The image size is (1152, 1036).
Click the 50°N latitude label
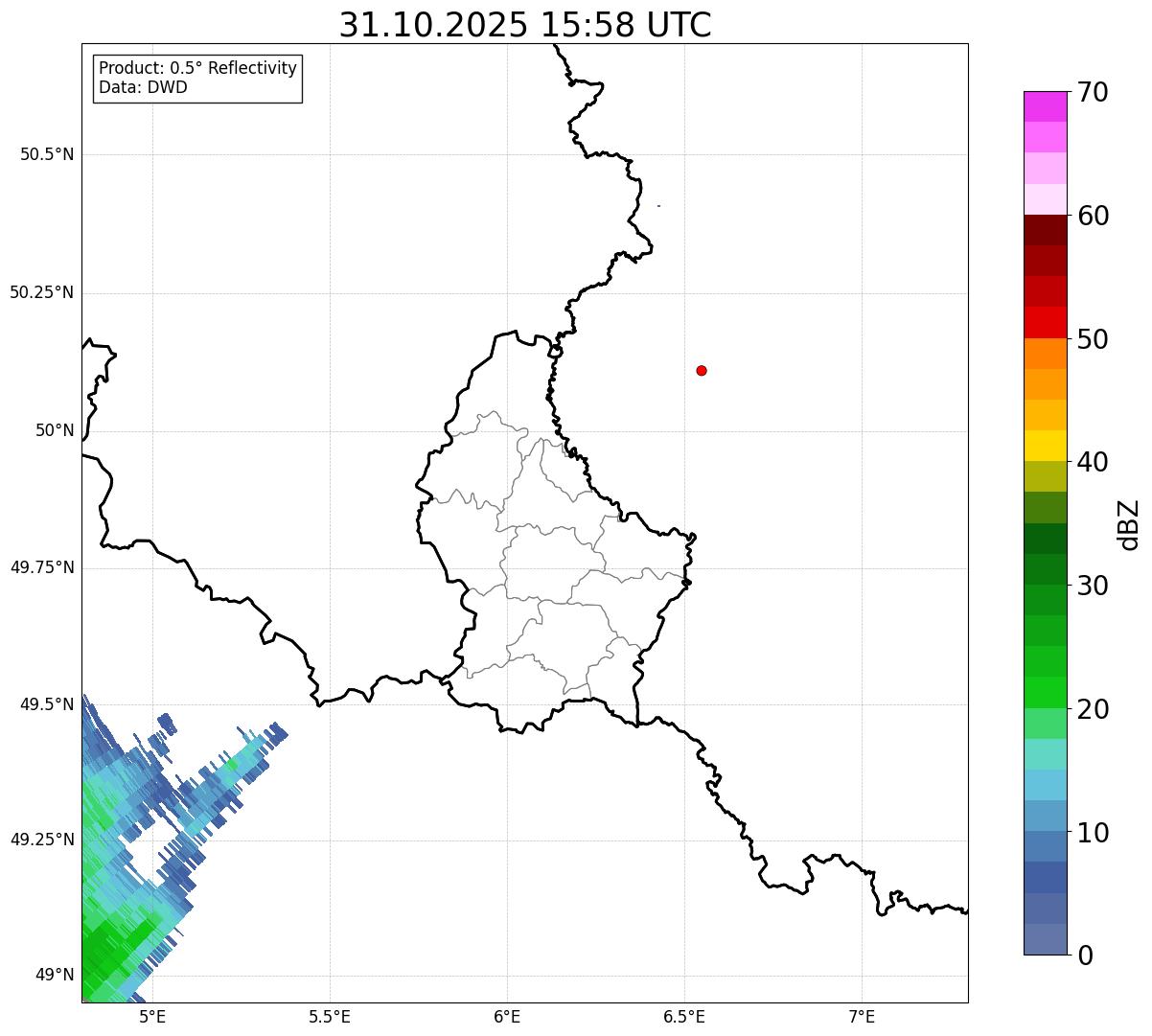(55, 430)
